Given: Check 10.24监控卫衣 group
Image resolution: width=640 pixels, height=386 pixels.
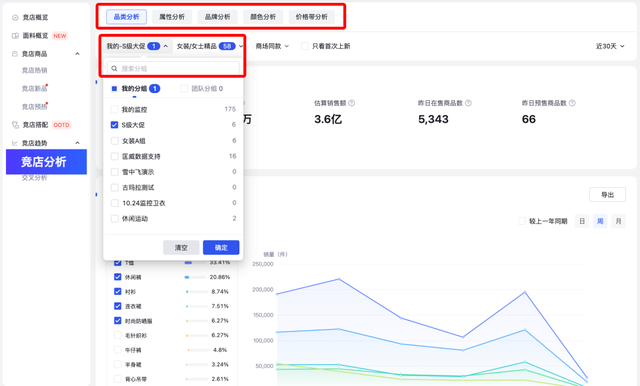Looking at the screenshot, I should click(x=115, y=203).
